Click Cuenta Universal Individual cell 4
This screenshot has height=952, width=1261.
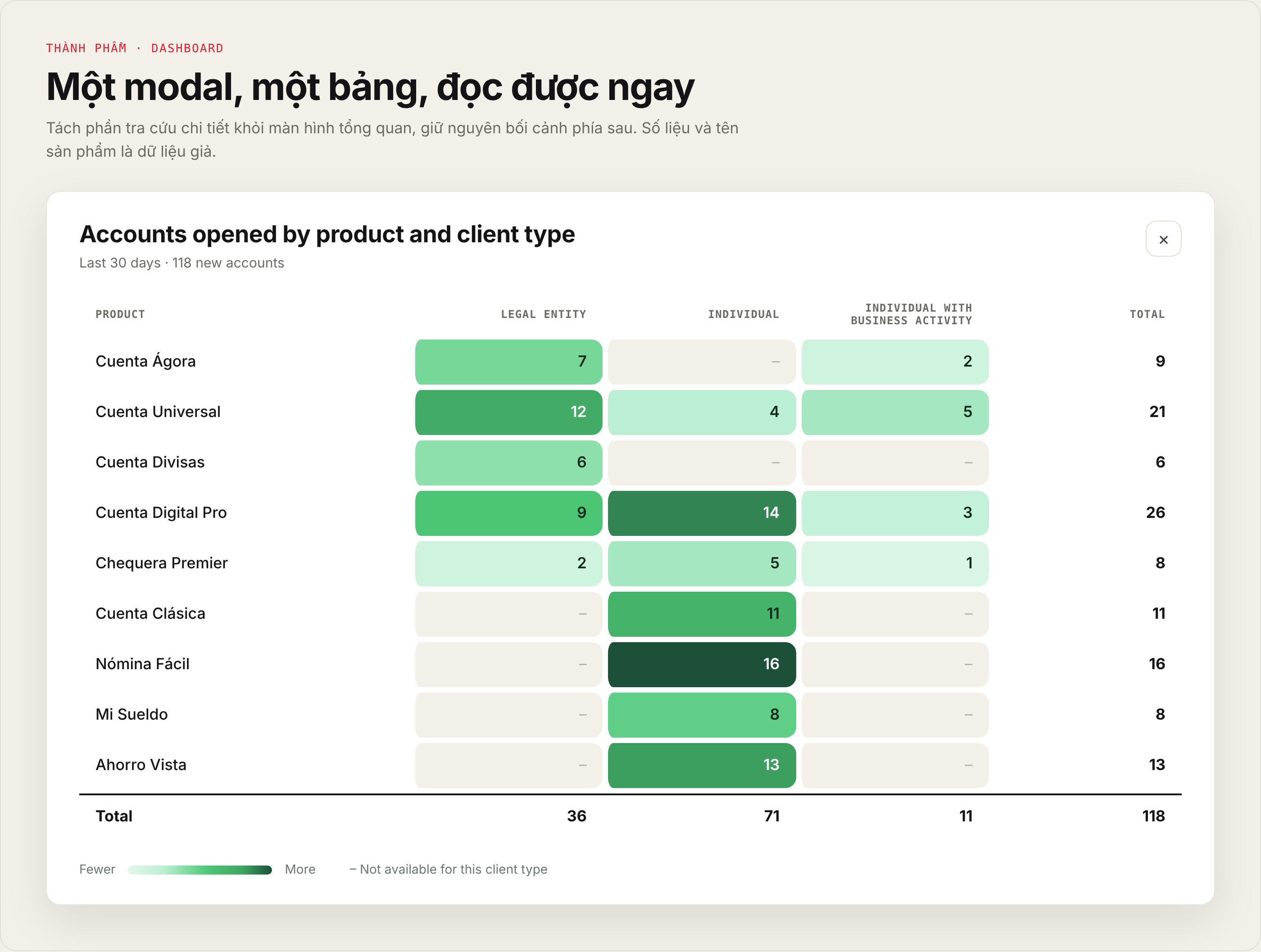pos(702,412)
